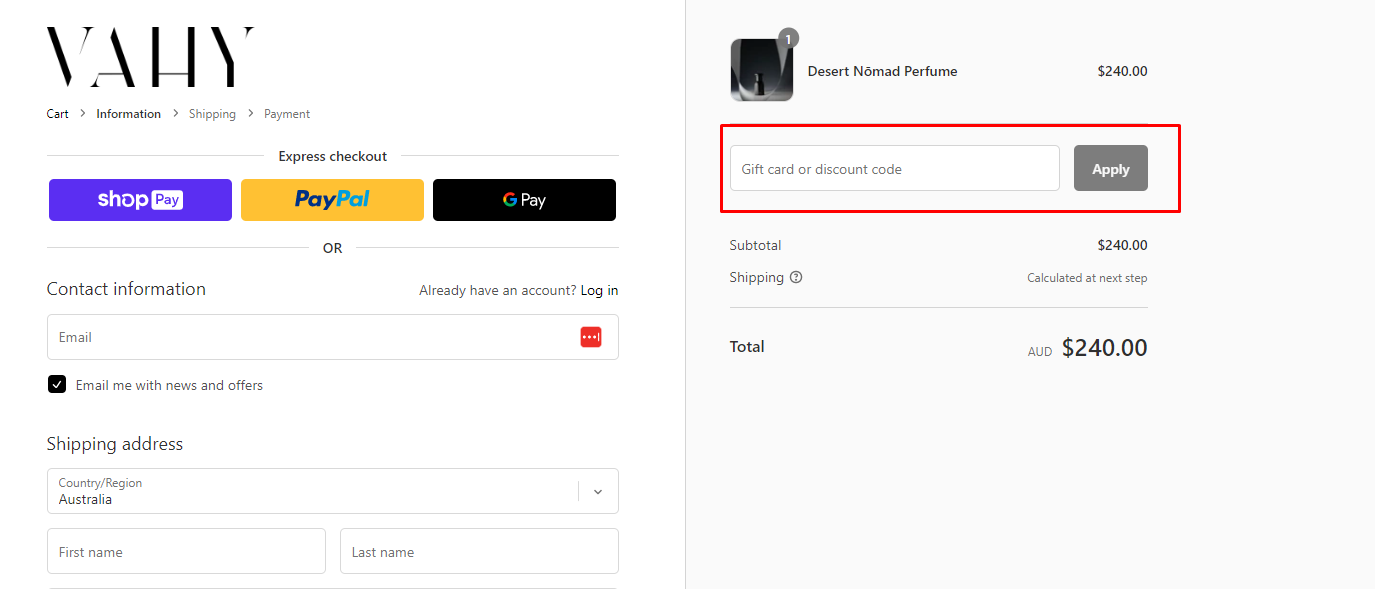Pay with PayPal express button
Screen dimensions: 1375x589
pyautogui.click(x=332, y=200)
